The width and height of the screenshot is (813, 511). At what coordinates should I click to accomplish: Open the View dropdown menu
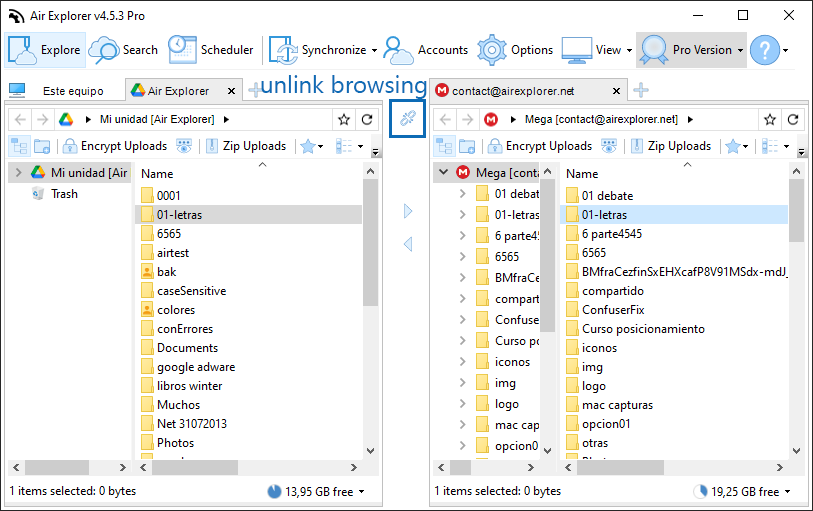click(x=597, y=50)
